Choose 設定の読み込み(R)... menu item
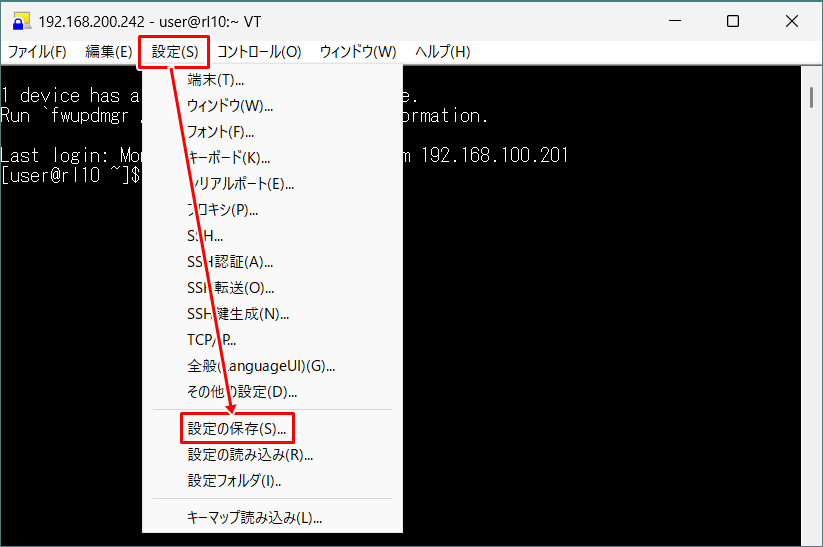 tap(250, 455)
